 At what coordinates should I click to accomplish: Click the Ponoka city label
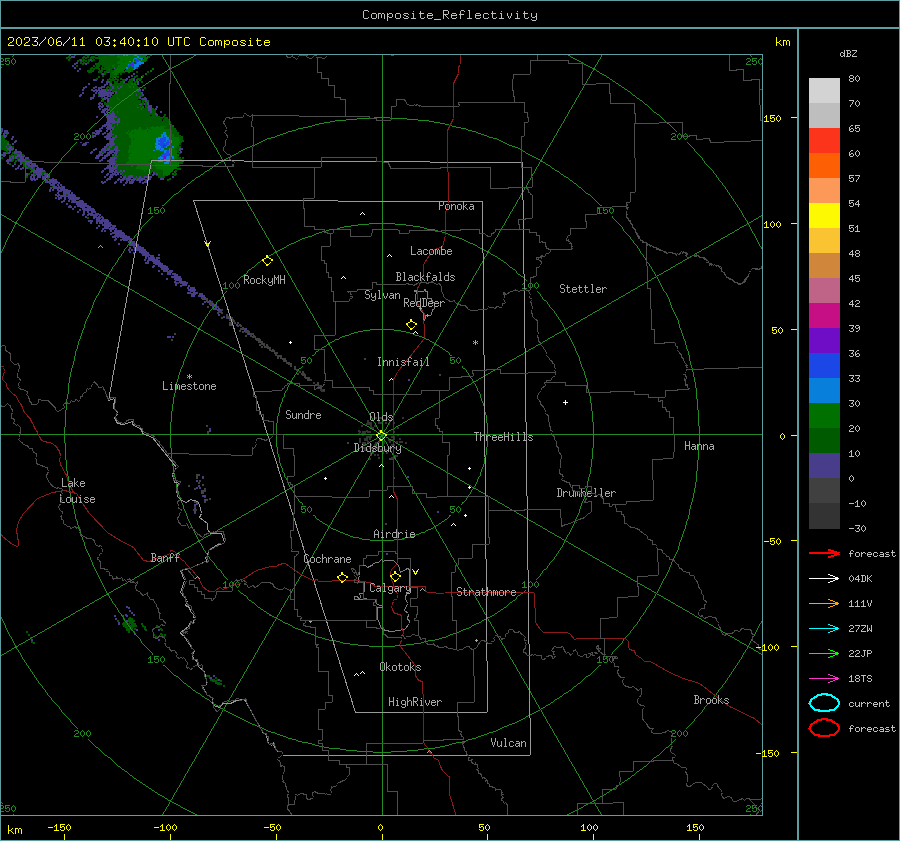pos(456,206)
